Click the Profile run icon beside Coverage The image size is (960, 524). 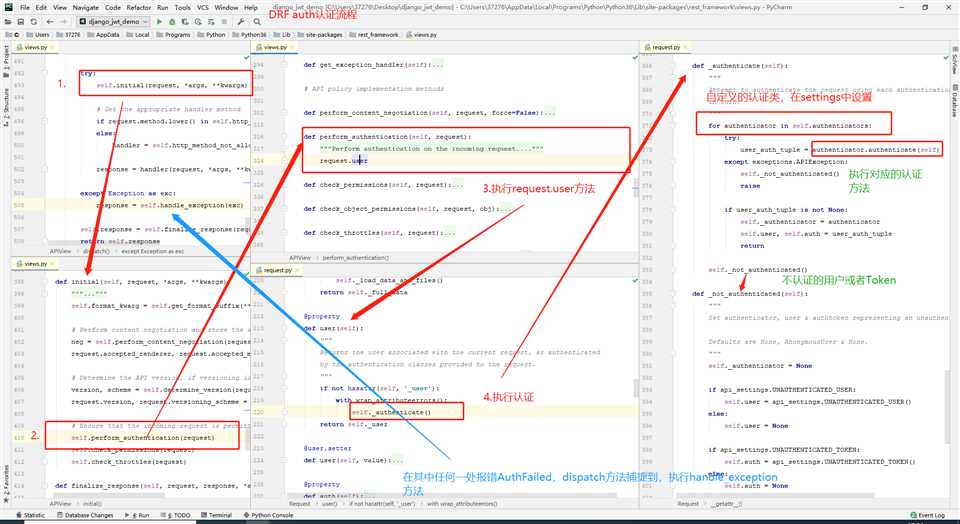pos(198,21)
